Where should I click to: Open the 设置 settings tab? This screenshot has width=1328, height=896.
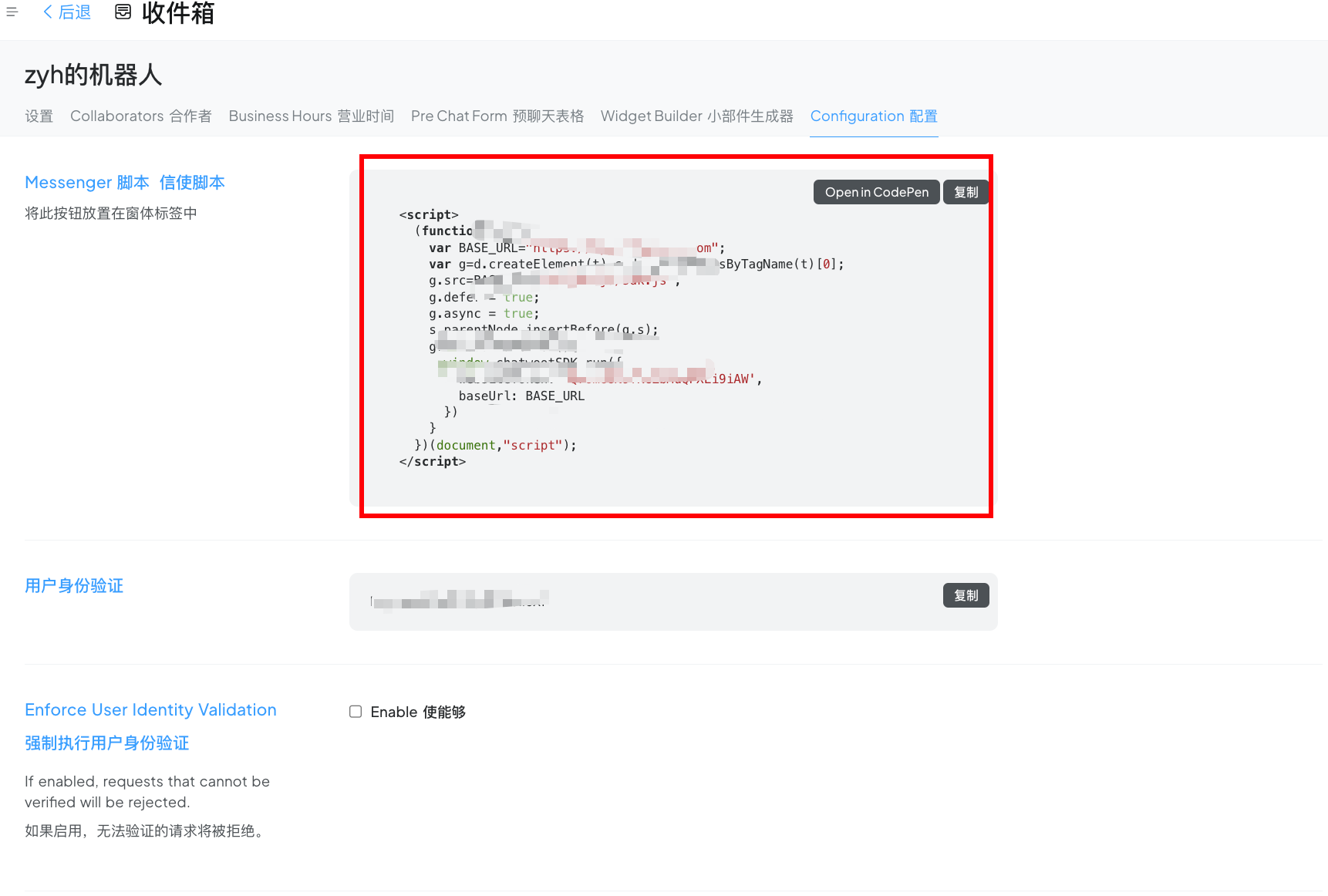(x=39, y=116)
